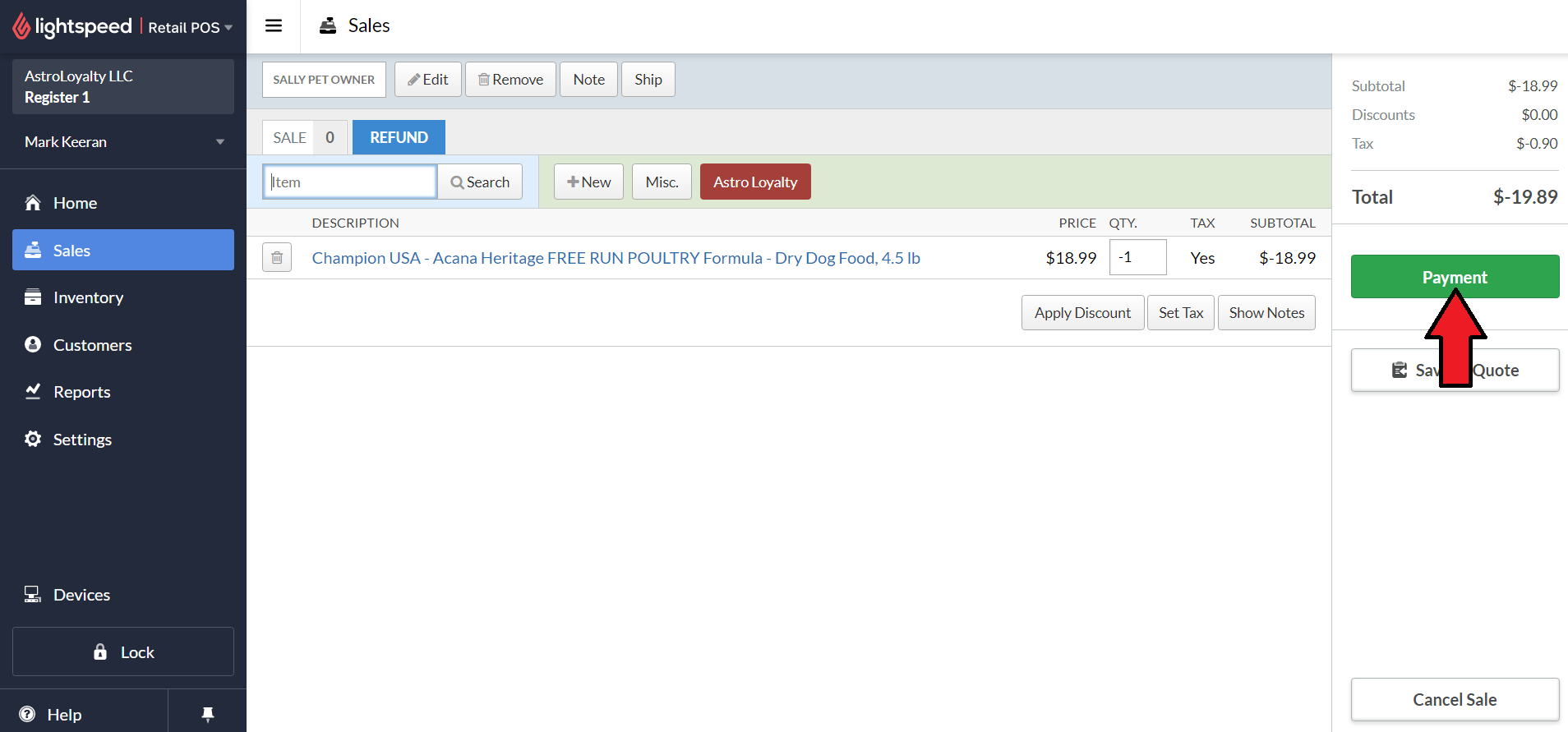
Task: Remove the customer from sale
Action: [510, 80]
